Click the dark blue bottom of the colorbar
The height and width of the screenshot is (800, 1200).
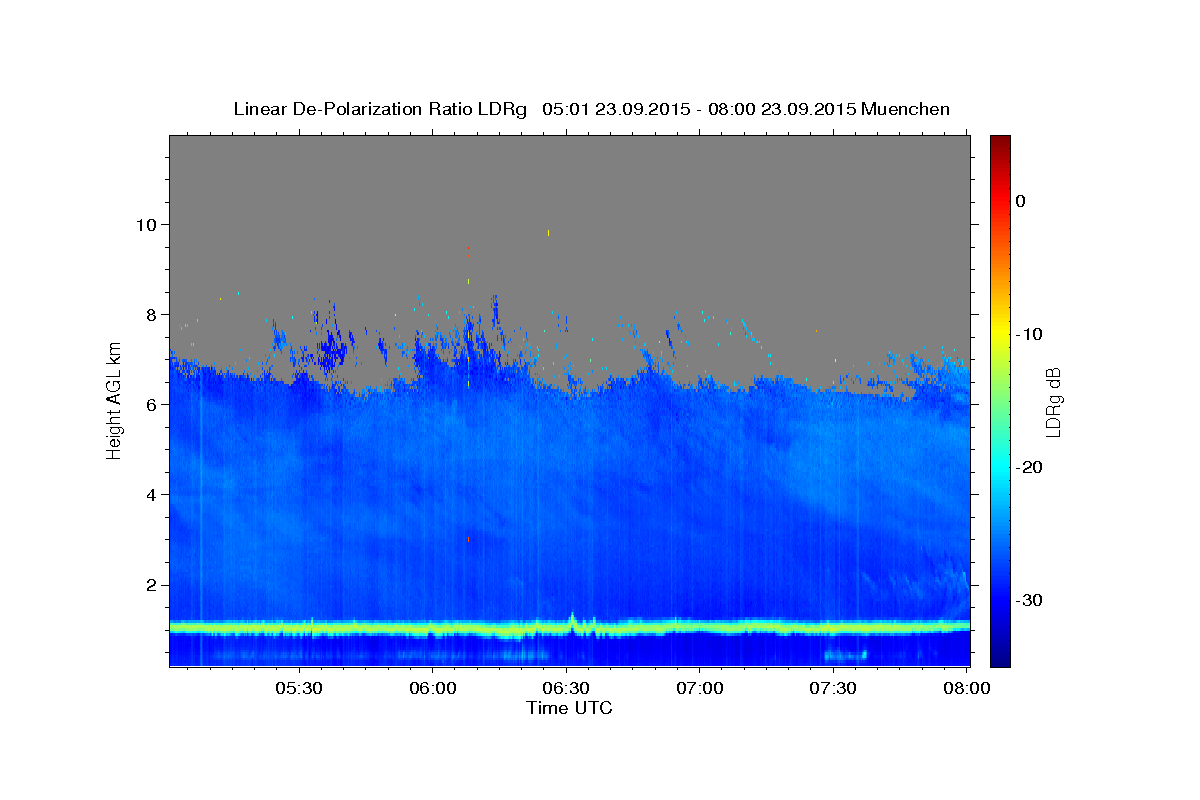pos(1000,658)
